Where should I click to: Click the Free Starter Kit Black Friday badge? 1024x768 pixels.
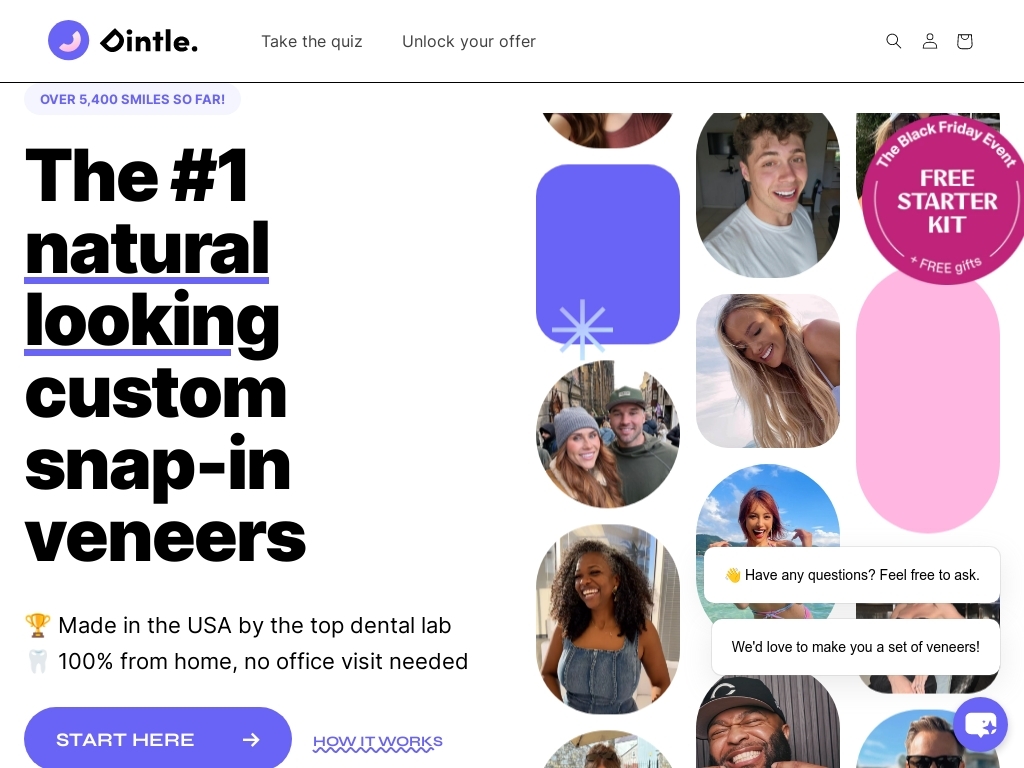tap(945, 200)
